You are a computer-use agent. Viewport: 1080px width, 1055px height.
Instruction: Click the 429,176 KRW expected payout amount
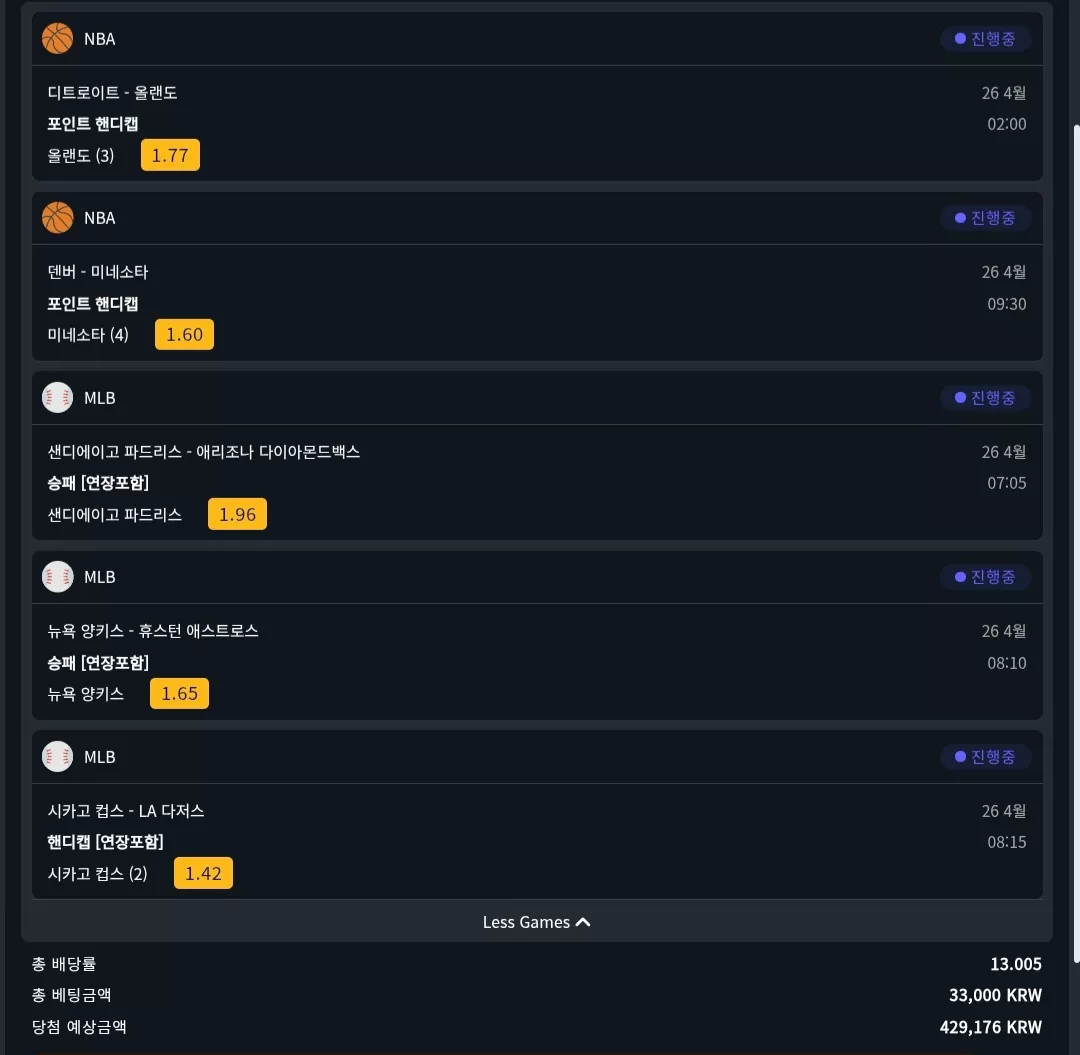(990, 1027)
